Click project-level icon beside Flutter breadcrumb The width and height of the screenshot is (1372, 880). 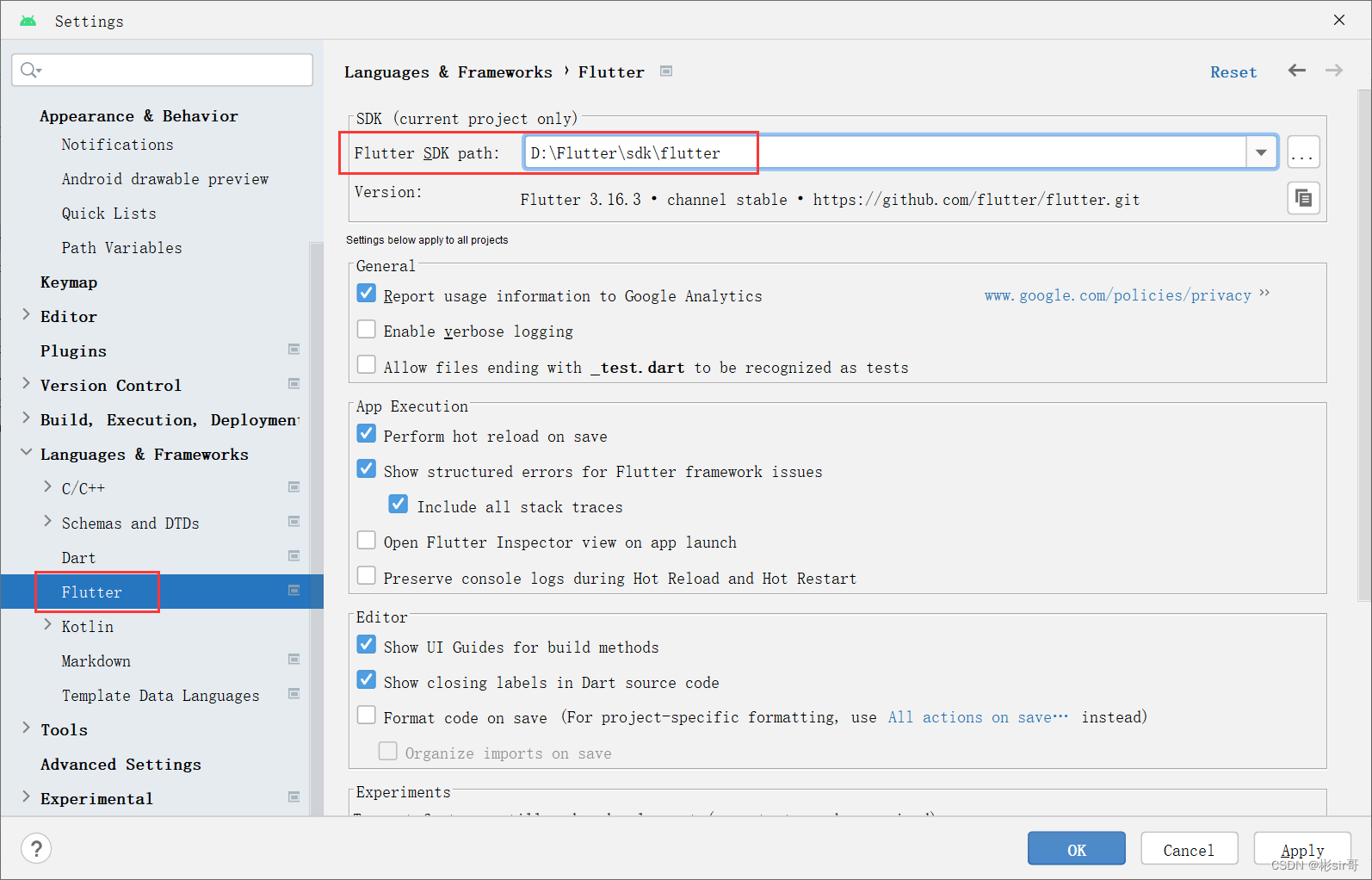666,71
